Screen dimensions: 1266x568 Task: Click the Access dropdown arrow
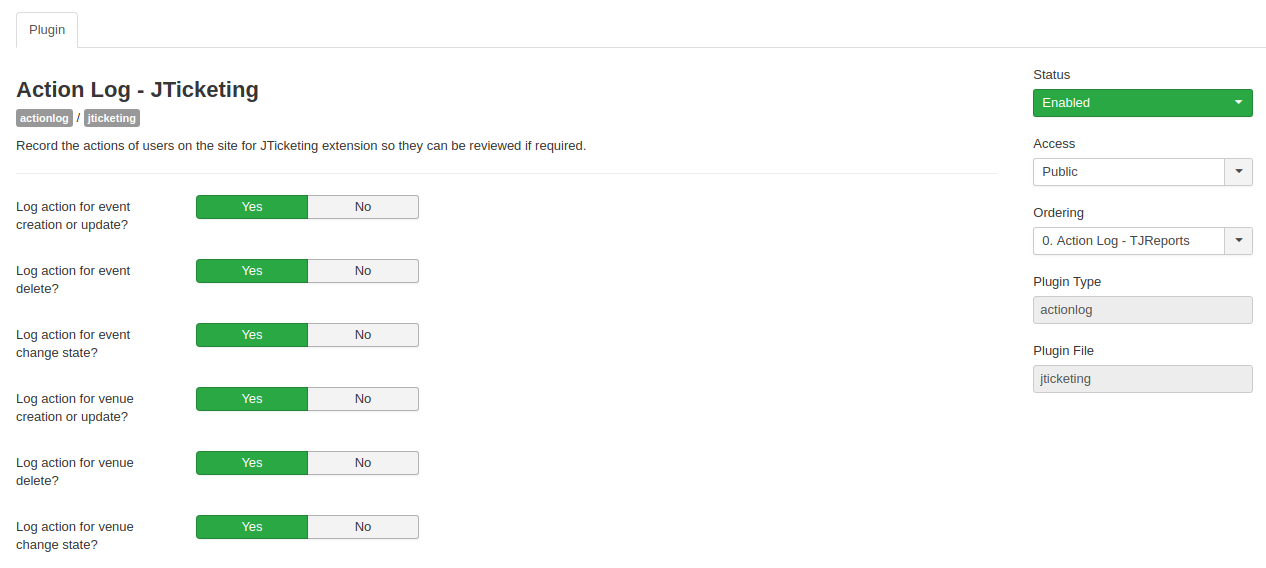tap(1238, 172)
